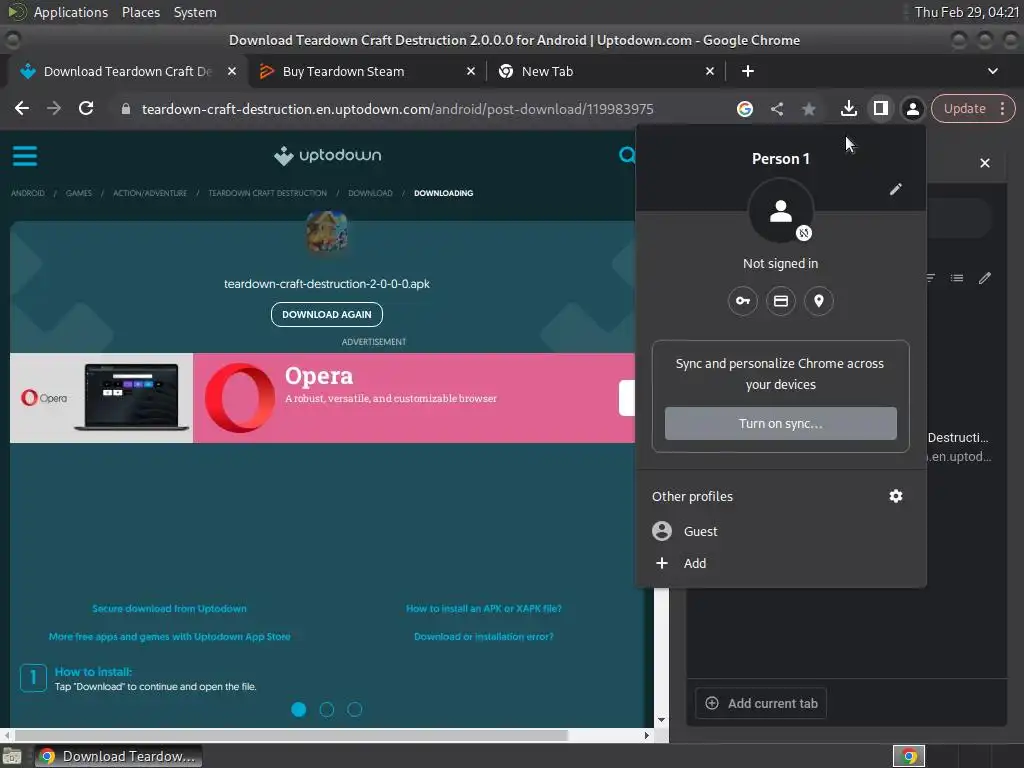Viewport: 1024px width, 768px height.
Task: Open the Chrome downloads icon
Action: (x=848, y=108)
